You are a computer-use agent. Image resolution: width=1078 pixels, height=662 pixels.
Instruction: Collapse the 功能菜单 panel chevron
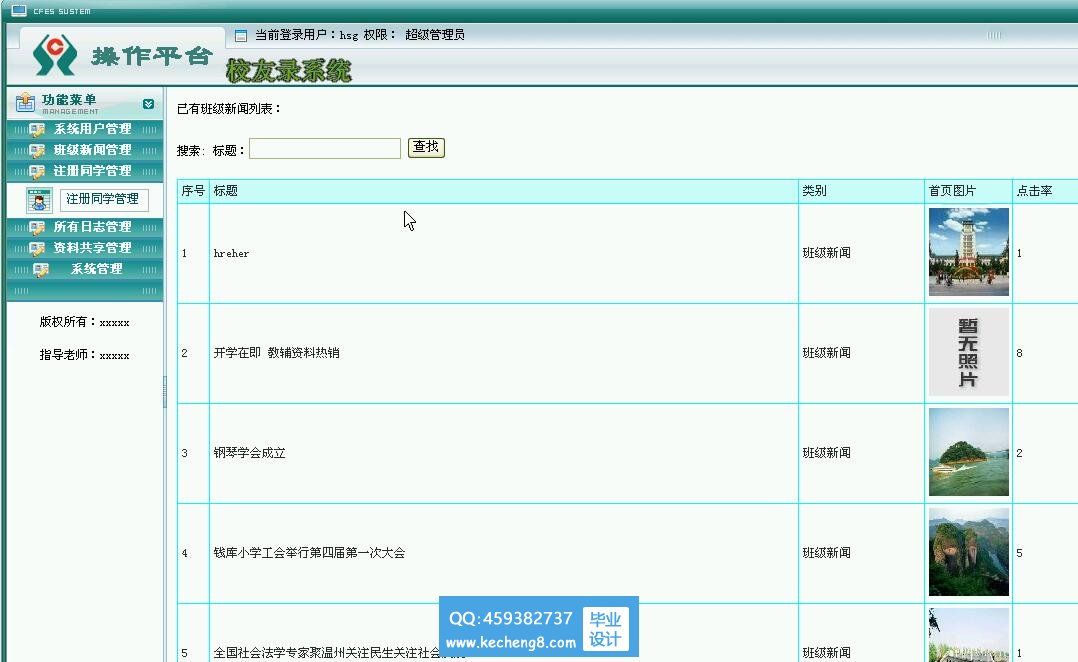point(148,104)
